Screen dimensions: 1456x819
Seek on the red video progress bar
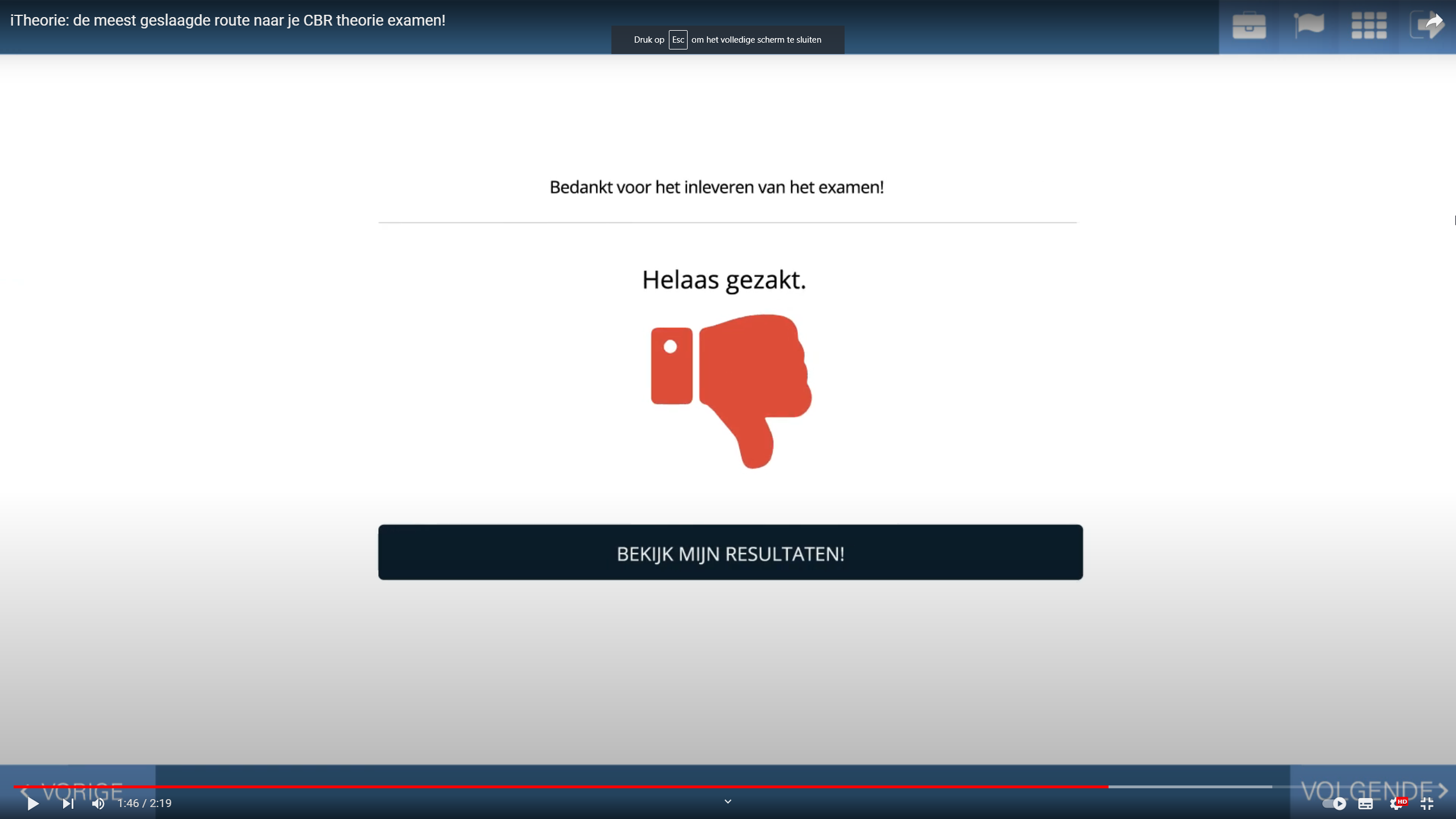[569, 787]
